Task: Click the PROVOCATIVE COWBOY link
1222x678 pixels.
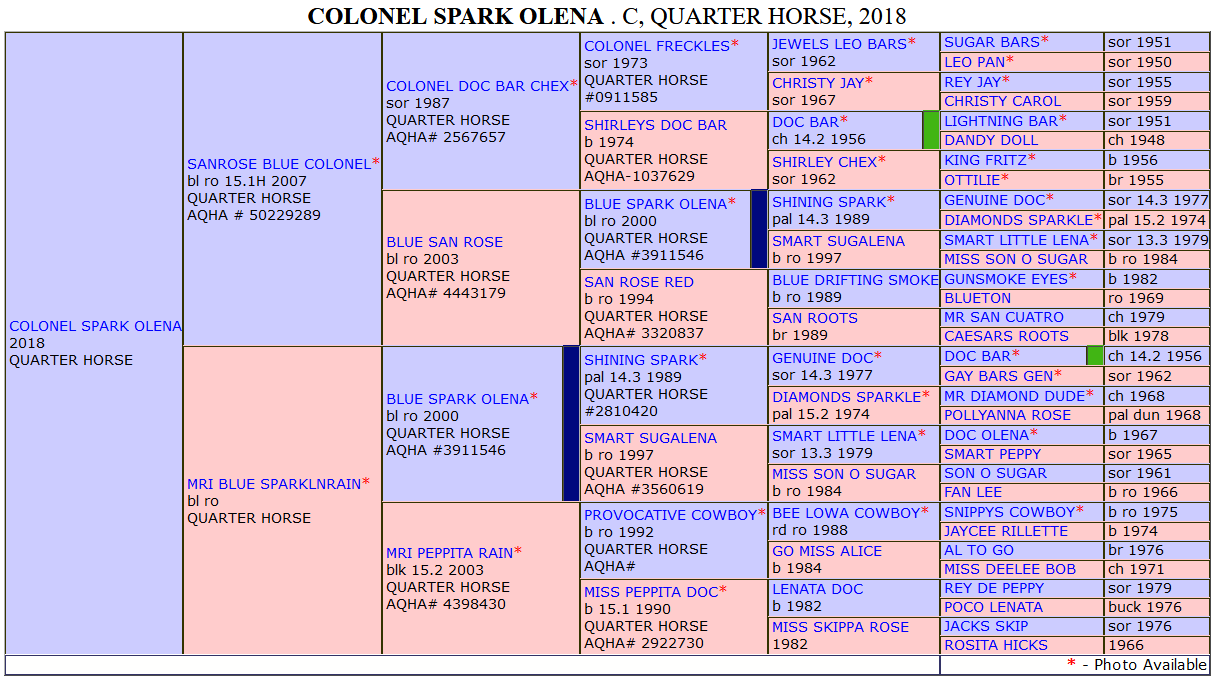Action: tap(670, 515)
